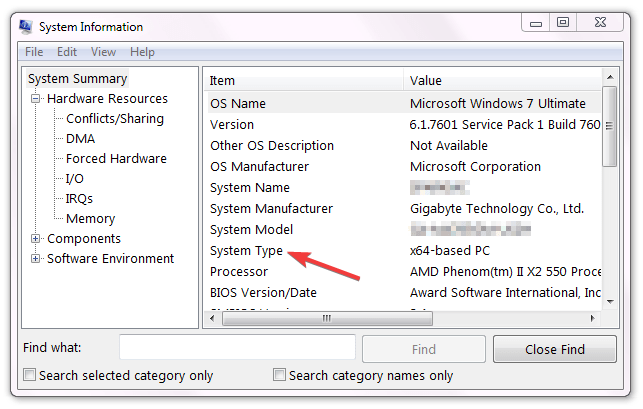Collapse the Hardware Resources tree node
The width and height of the screenshot is (643, 409).
point(36,99)
